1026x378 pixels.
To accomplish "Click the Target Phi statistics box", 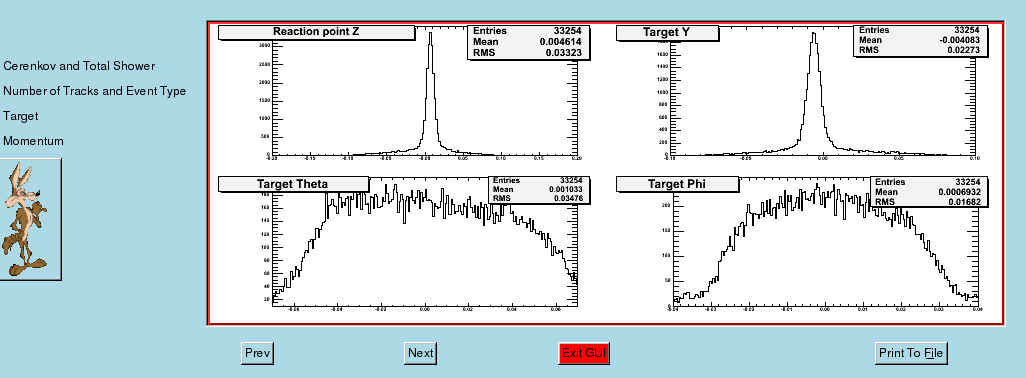I will 929,192.
